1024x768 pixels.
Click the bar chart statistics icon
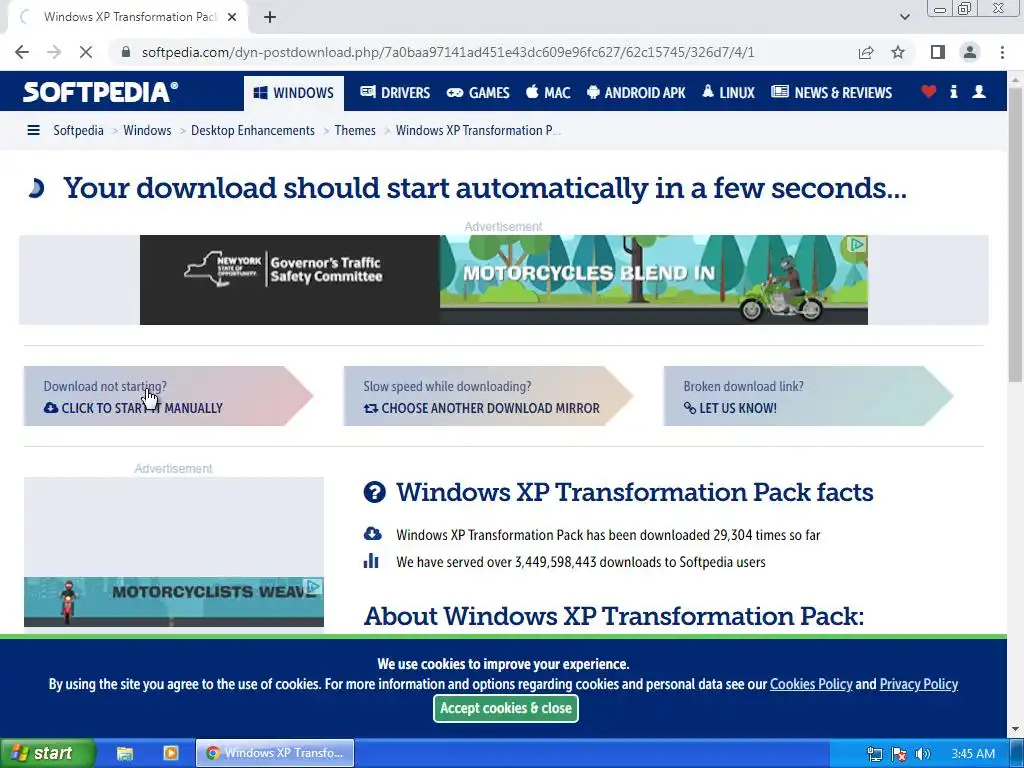click(371, 561)
